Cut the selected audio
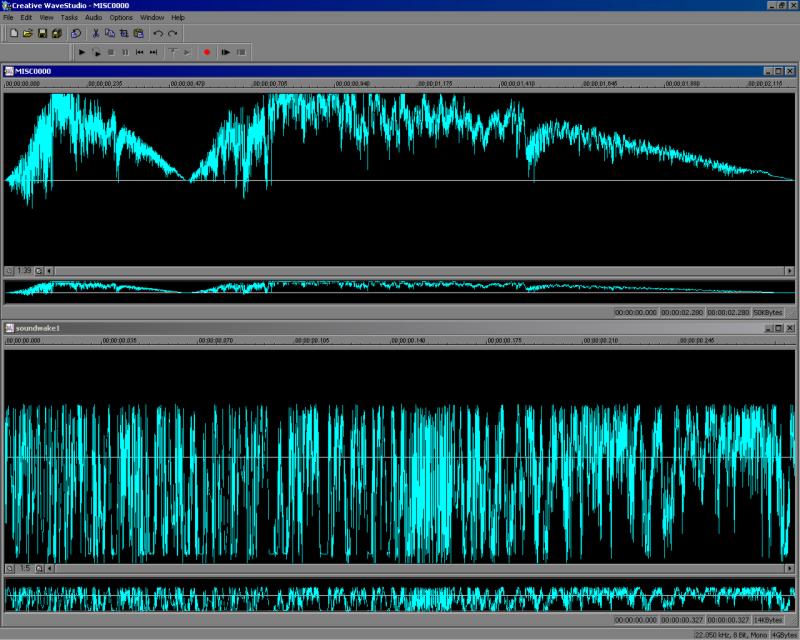The image size is (800, 640). (95, 34)
